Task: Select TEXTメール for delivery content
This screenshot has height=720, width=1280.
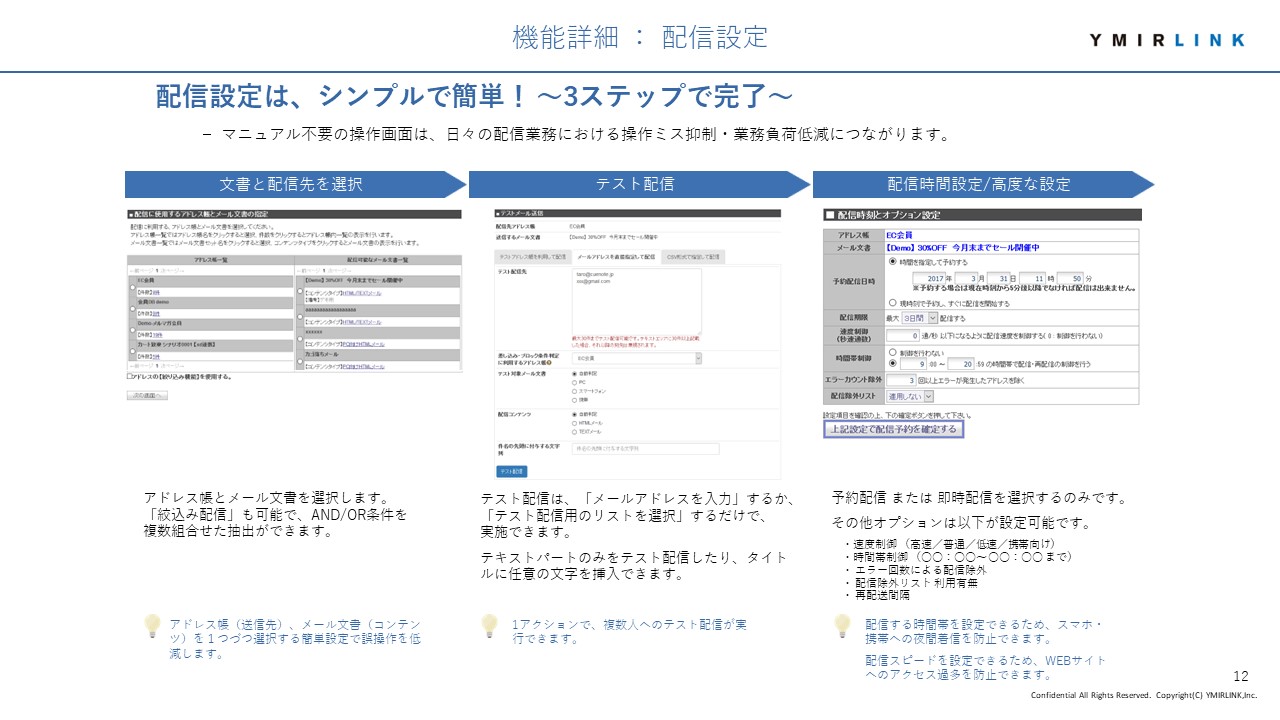Action: point(574,432)
